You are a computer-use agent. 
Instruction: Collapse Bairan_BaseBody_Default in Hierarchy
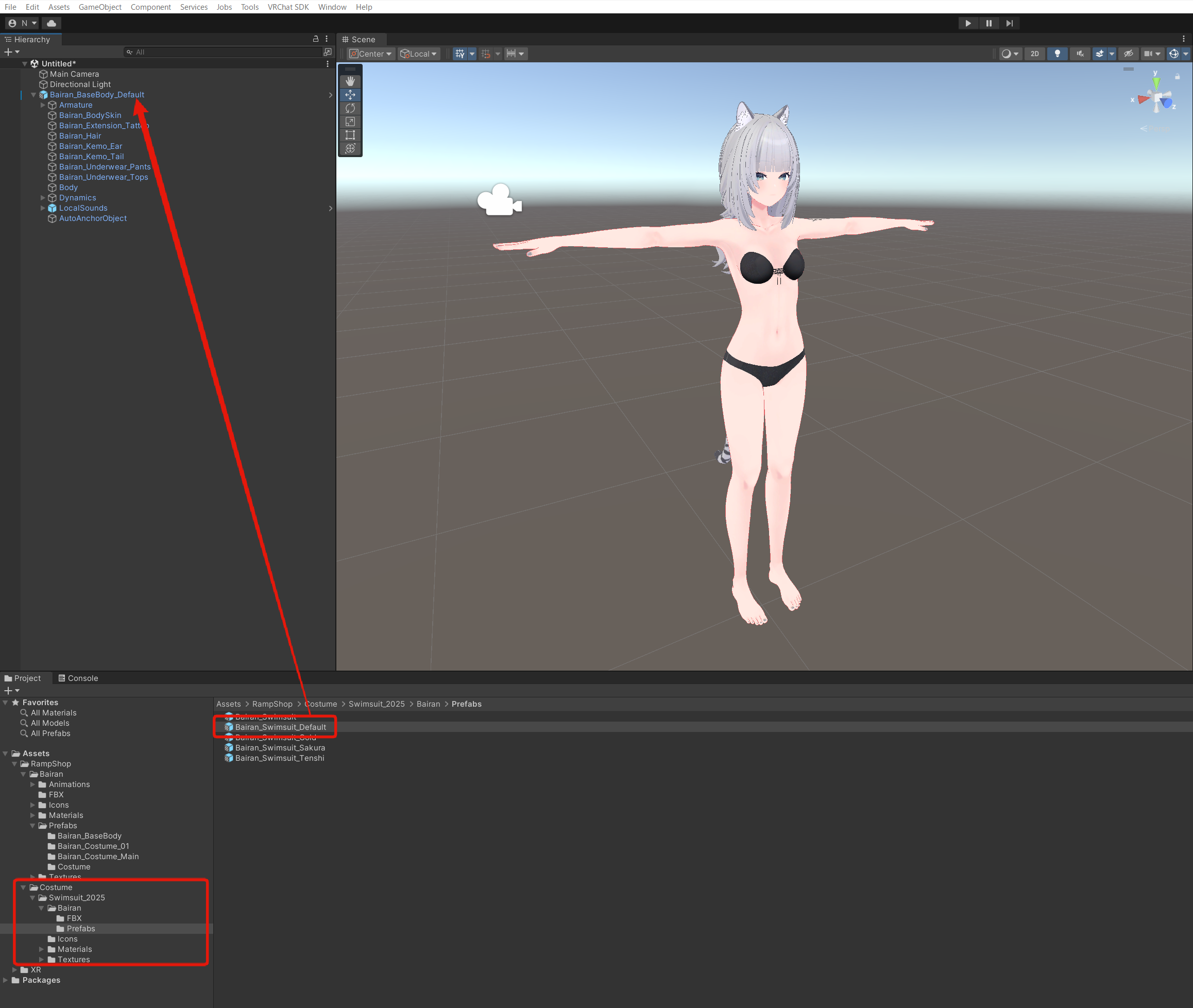33,95
